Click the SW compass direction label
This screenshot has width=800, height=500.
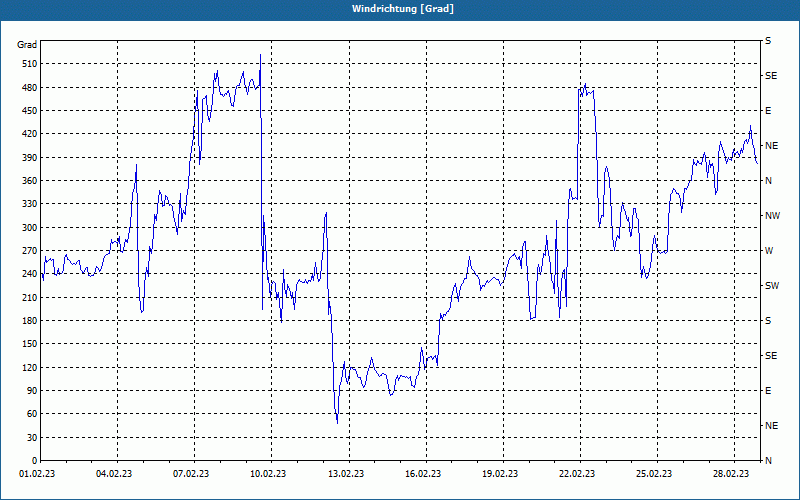(x=772, y=286)
